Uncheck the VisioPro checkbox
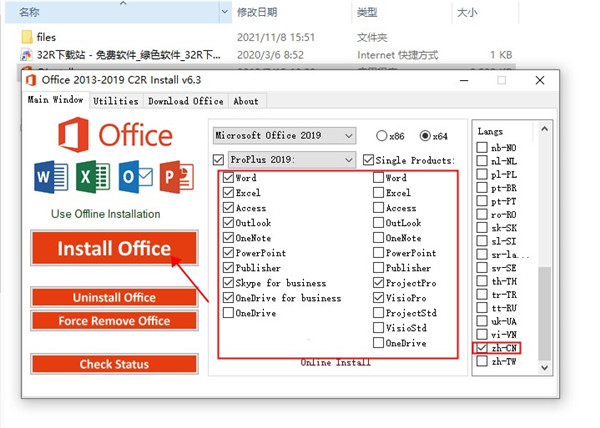 [378, 298]
